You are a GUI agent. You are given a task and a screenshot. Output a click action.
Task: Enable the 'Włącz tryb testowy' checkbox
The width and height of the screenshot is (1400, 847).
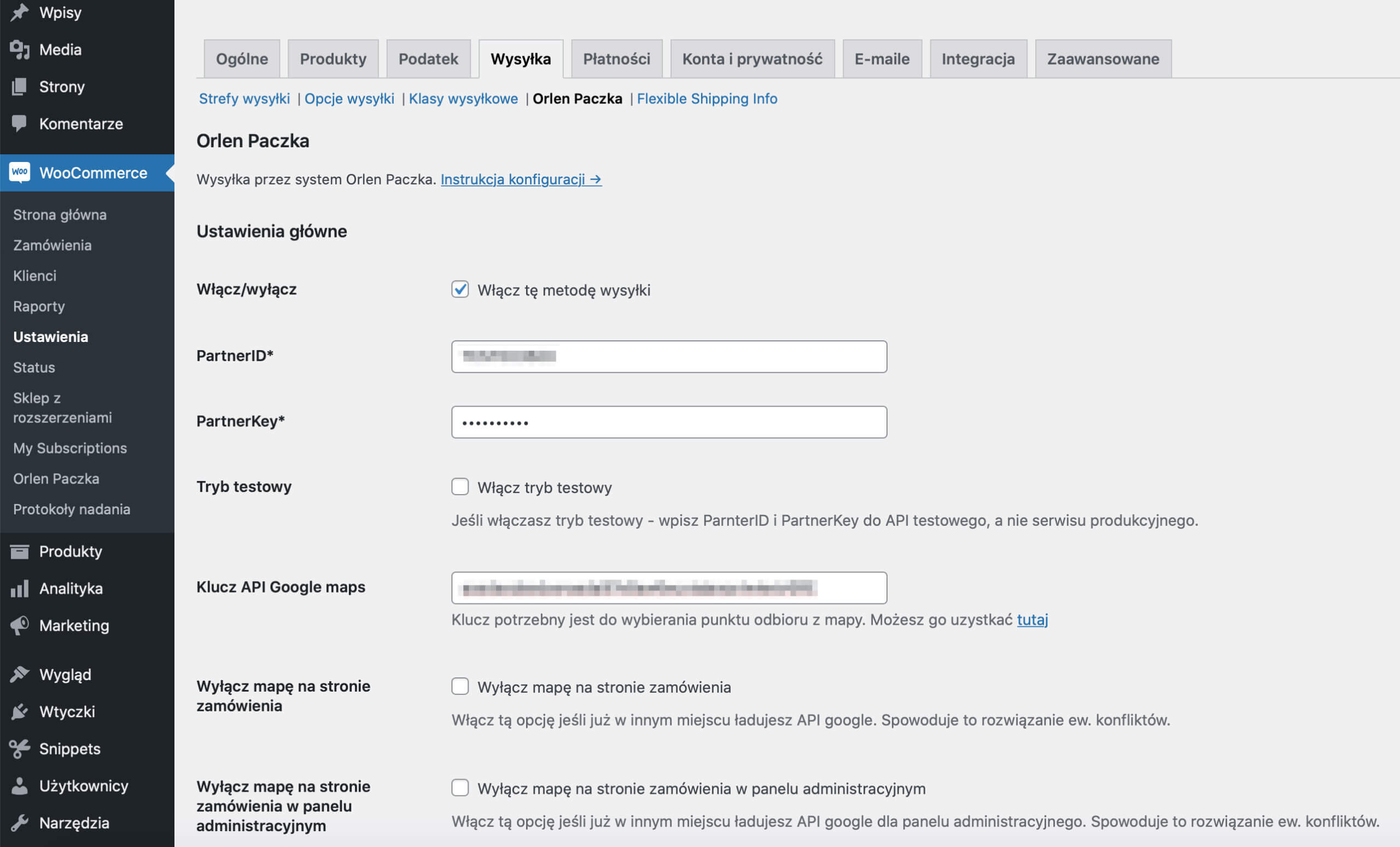tap(460, 486)
